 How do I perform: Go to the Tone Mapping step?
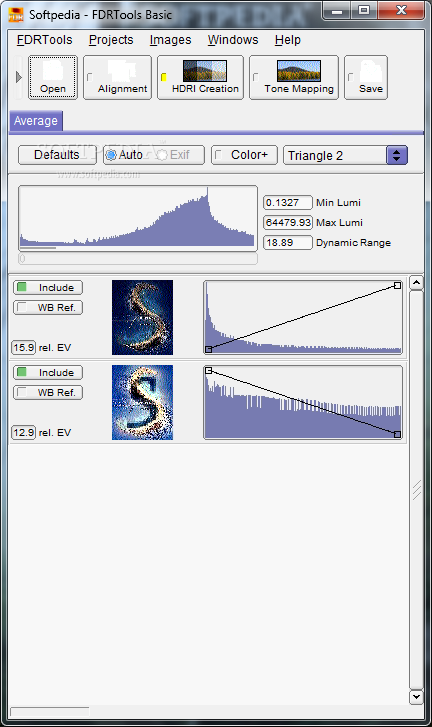click(x=294, y=77)
